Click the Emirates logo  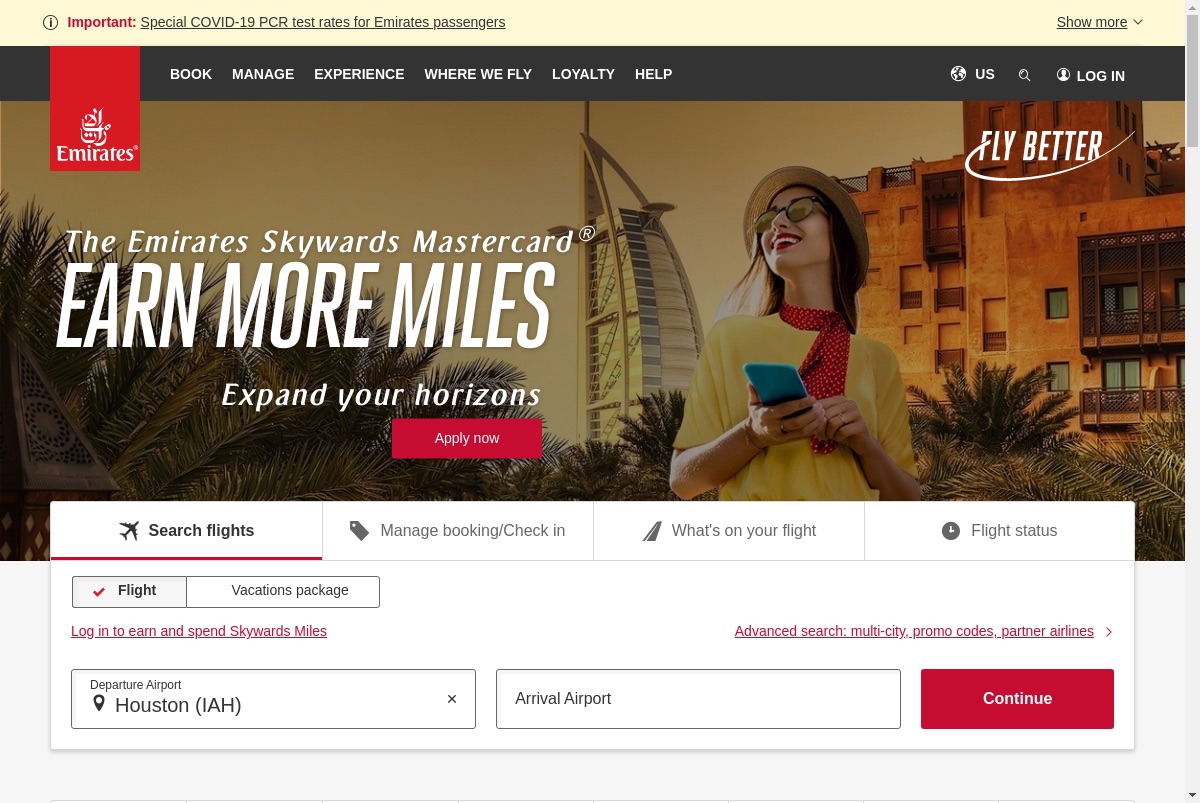(x=95, y=108)
